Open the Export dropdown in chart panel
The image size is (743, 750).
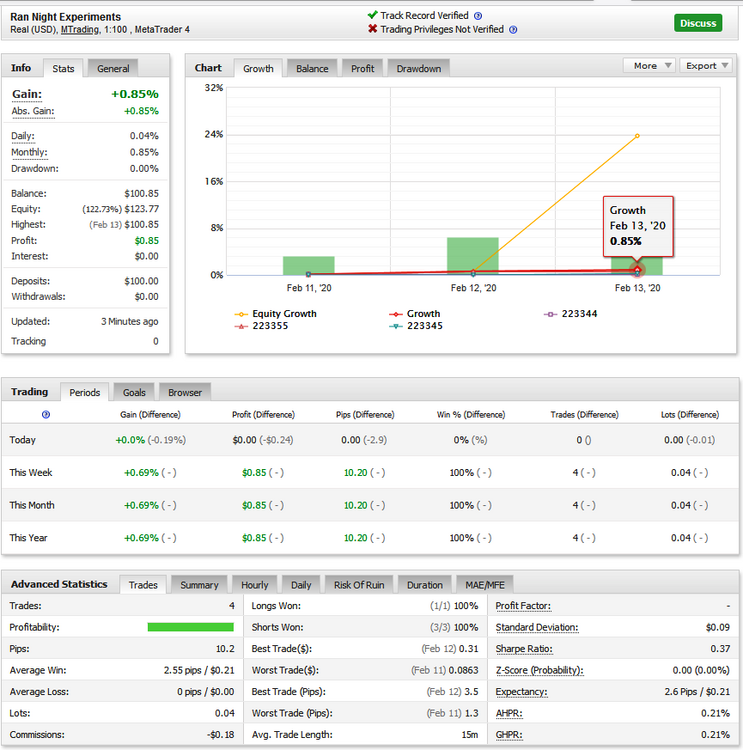click(x=708, y=66)
